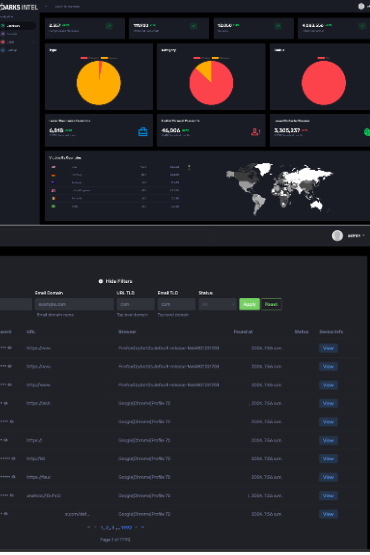Click the blue briefcase icon on the 4,818 card
The height and width of the screenshot is (555, 370).
pyautogui.click(x=143, y=132)
